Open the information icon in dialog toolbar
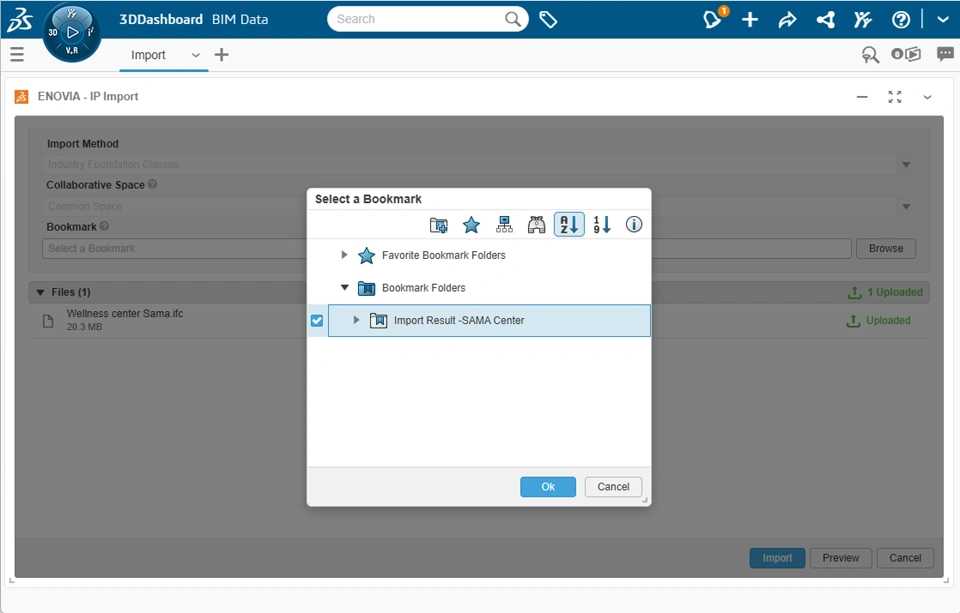The height and width of the screenshot is (613, 960). pyautogui.click(x=634, y=225)
